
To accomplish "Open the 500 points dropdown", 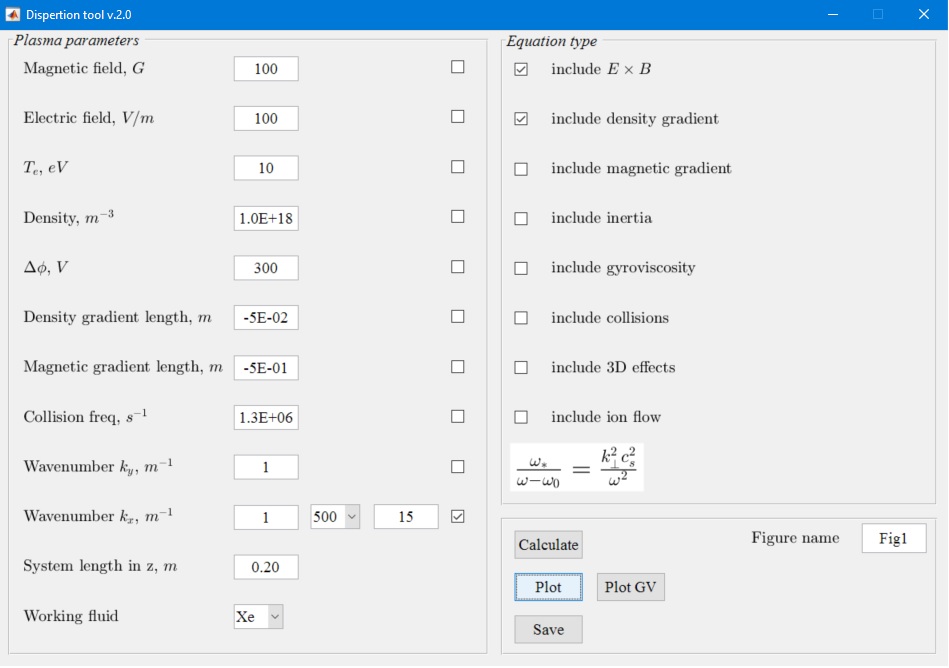I will [335, 517].
